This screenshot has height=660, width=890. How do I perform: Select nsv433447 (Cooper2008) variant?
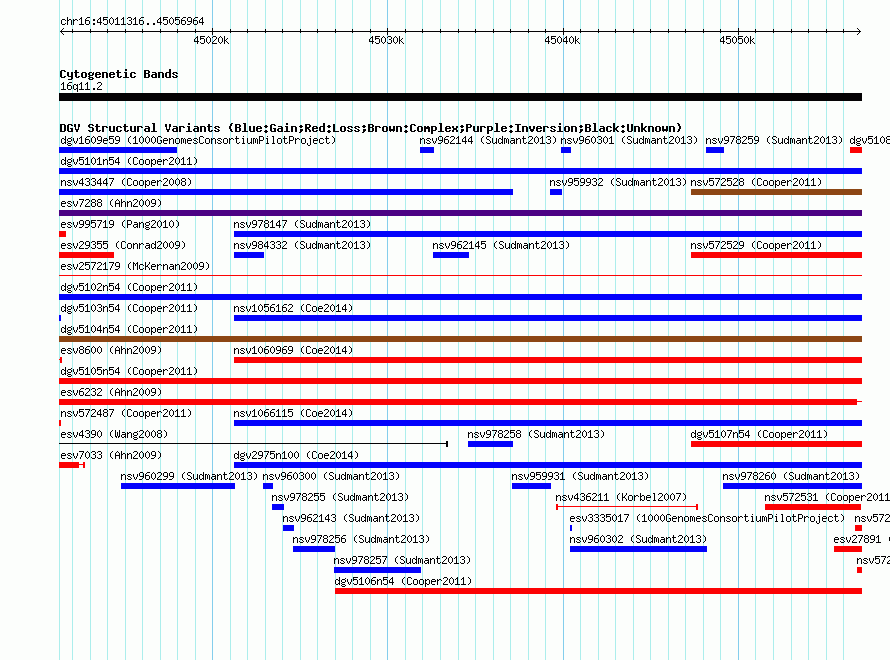coord(126,182)
